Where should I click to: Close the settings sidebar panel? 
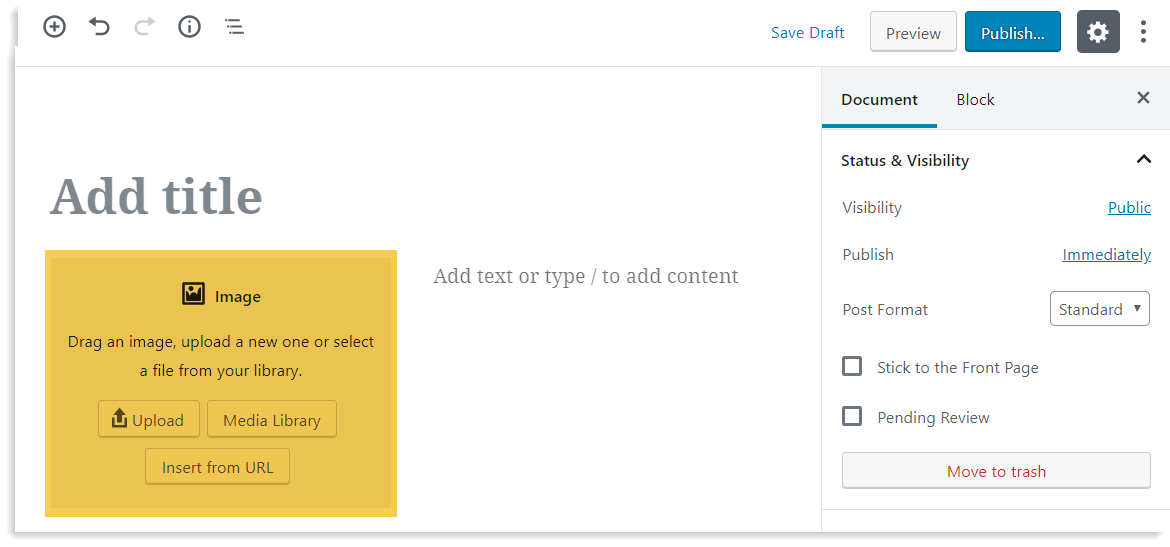(1143, 98)
